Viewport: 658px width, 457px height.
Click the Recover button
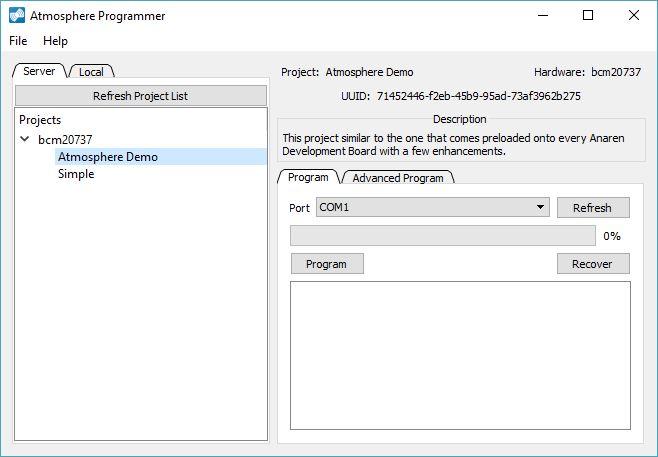coord(592,264)
